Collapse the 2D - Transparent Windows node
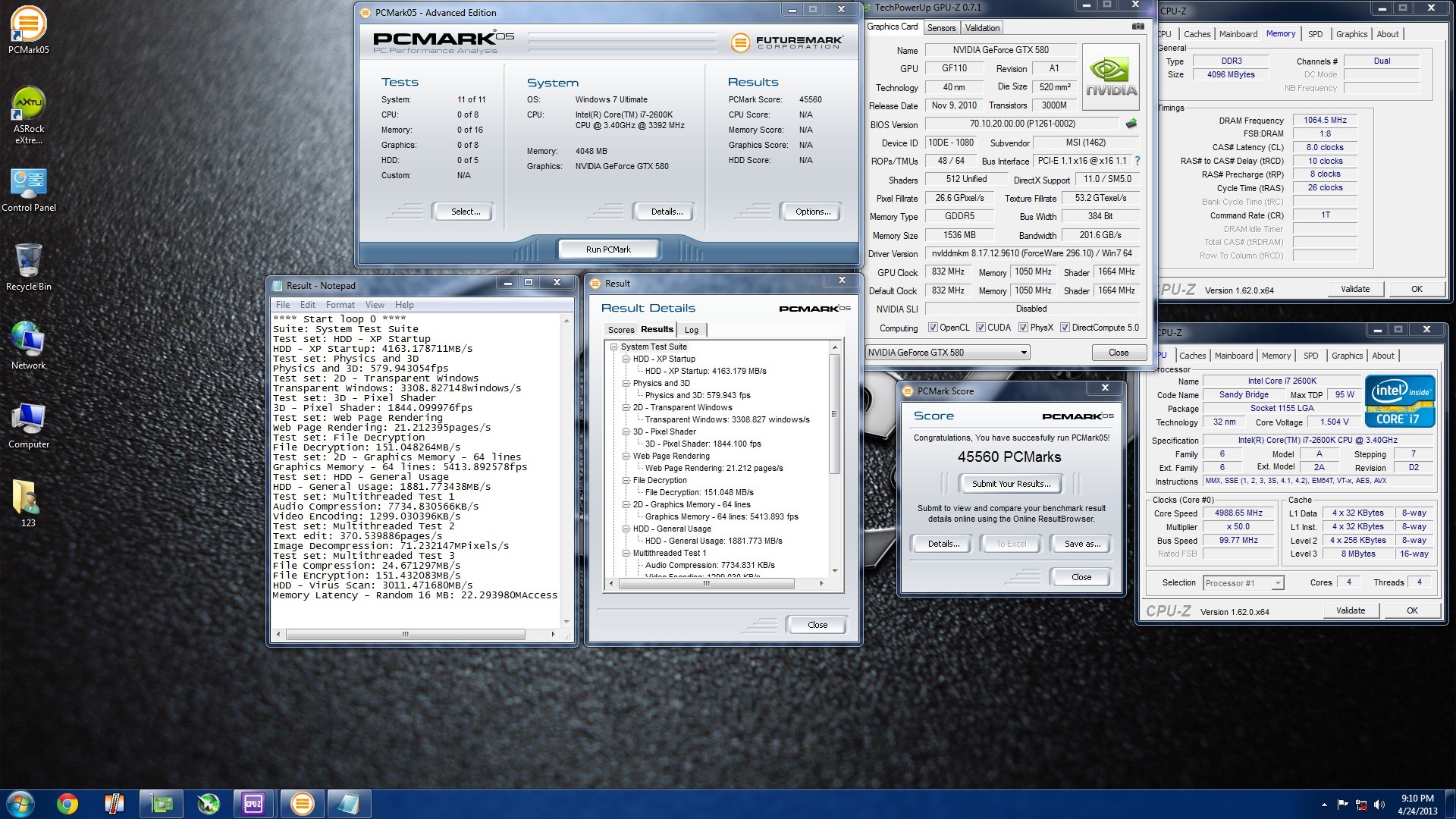1456x819 pixels. [626, 407]
